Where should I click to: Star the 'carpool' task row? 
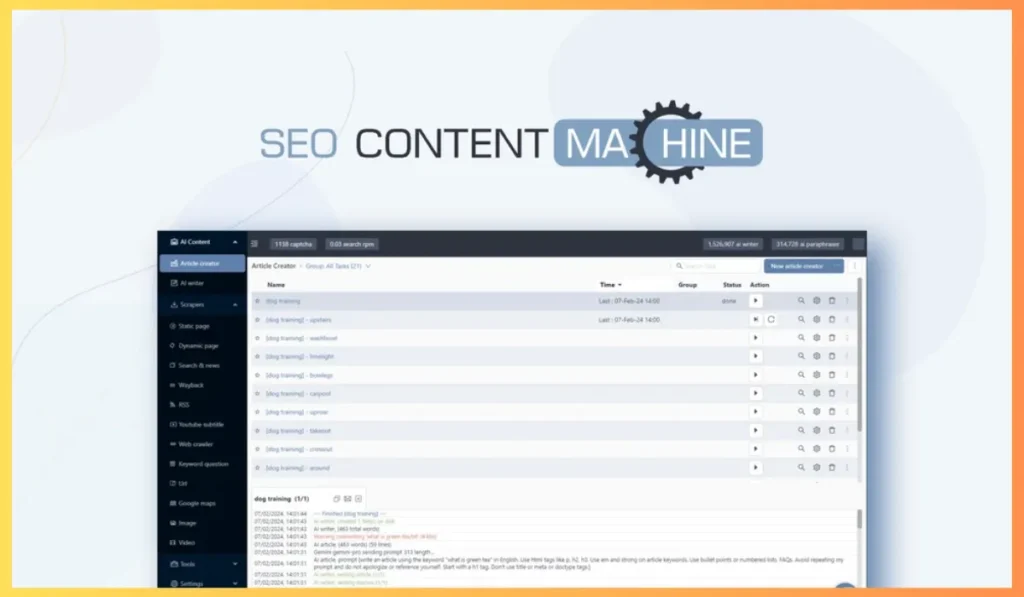257,394
